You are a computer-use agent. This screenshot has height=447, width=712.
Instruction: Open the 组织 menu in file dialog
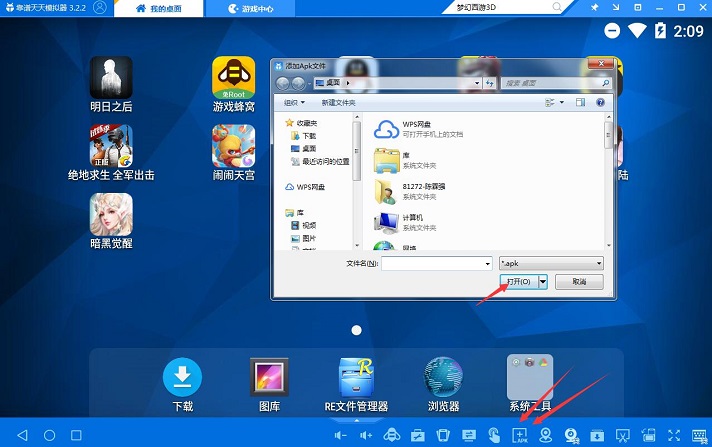tap(294, 103)
